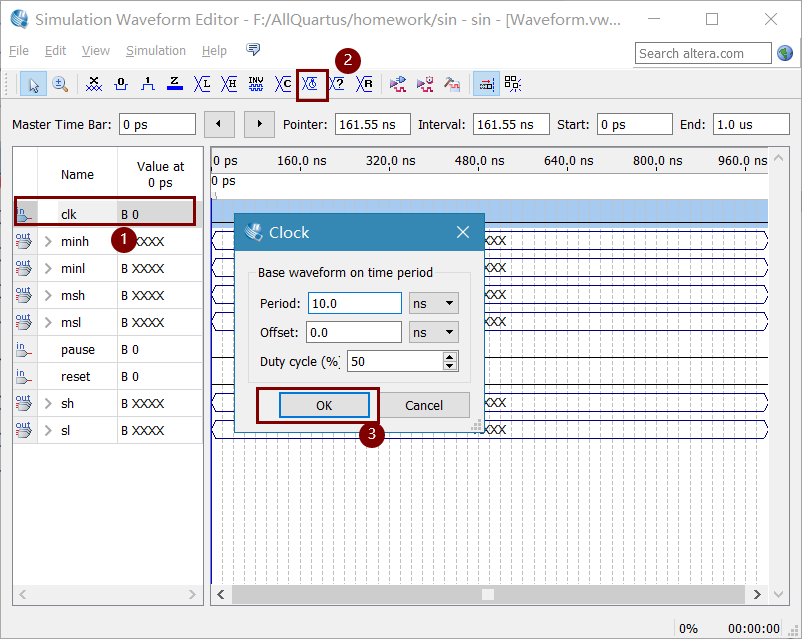Viewport: 802px width, 639px height.
Task: Close the Clock dialog
Action: [x=463, y=232]
